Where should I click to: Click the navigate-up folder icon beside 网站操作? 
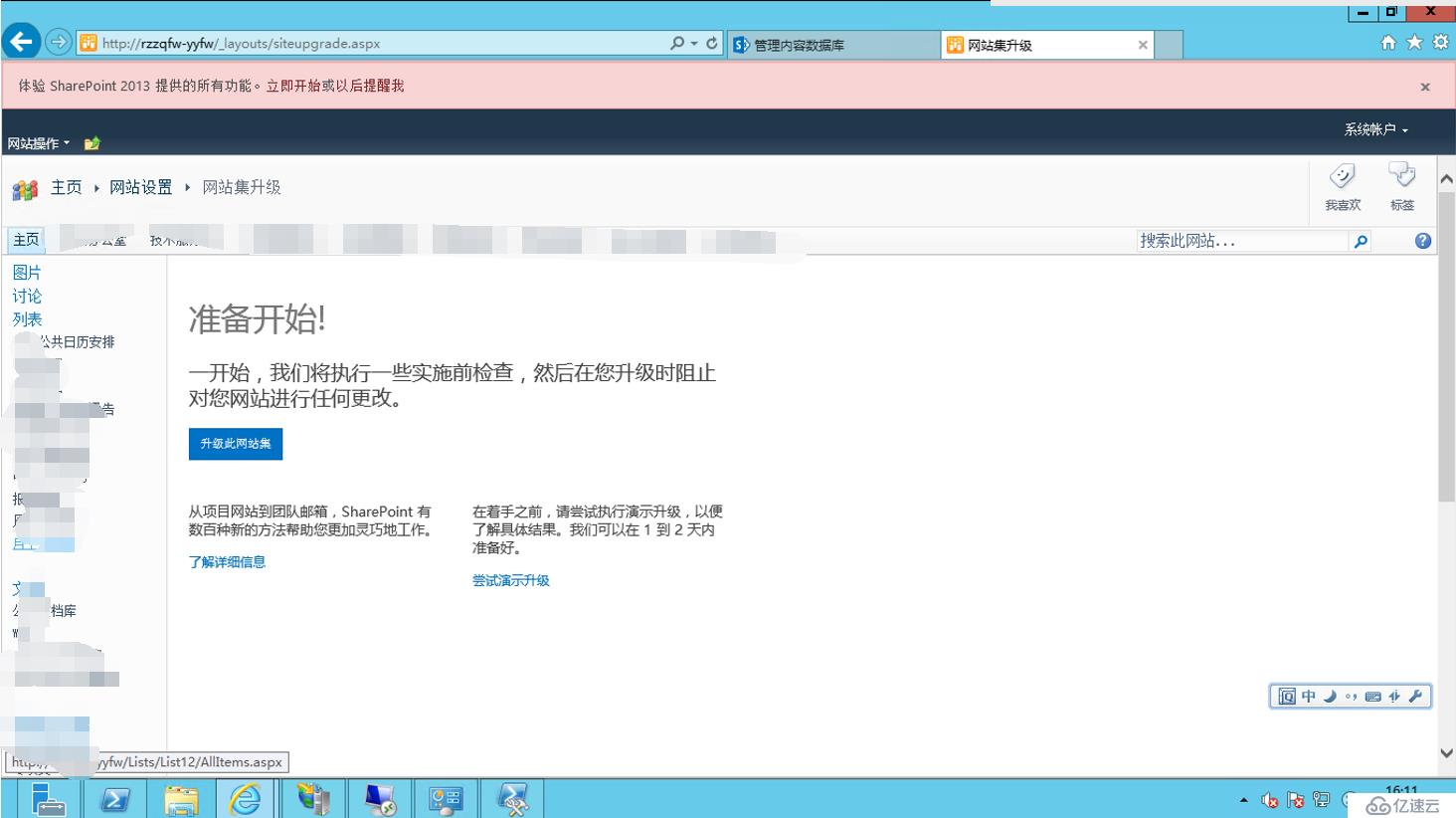click(x=92, y=143)
